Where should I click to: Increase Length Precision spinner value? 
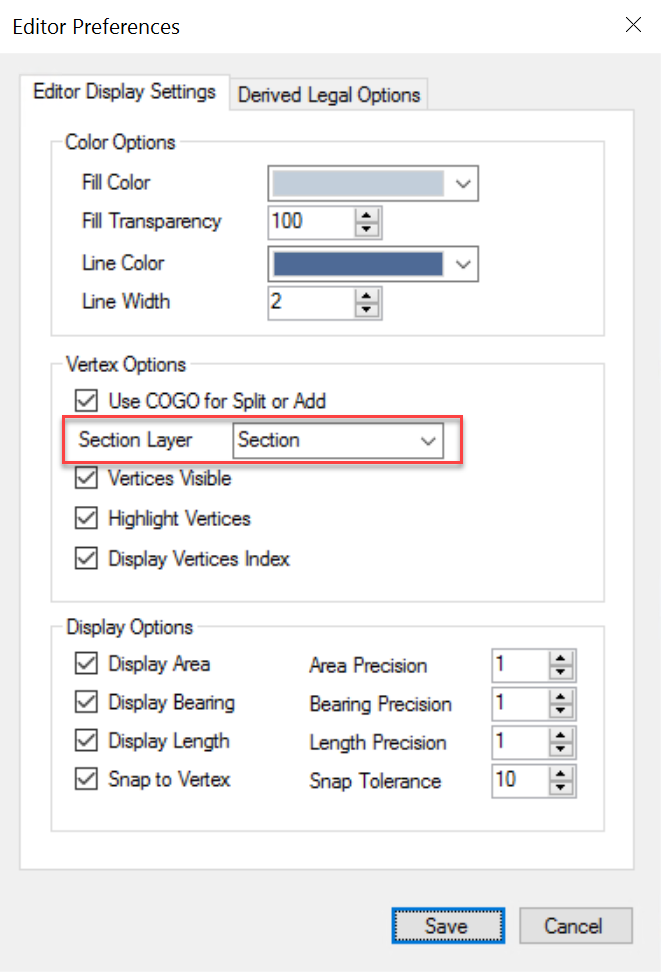click(x=561, y=735)
